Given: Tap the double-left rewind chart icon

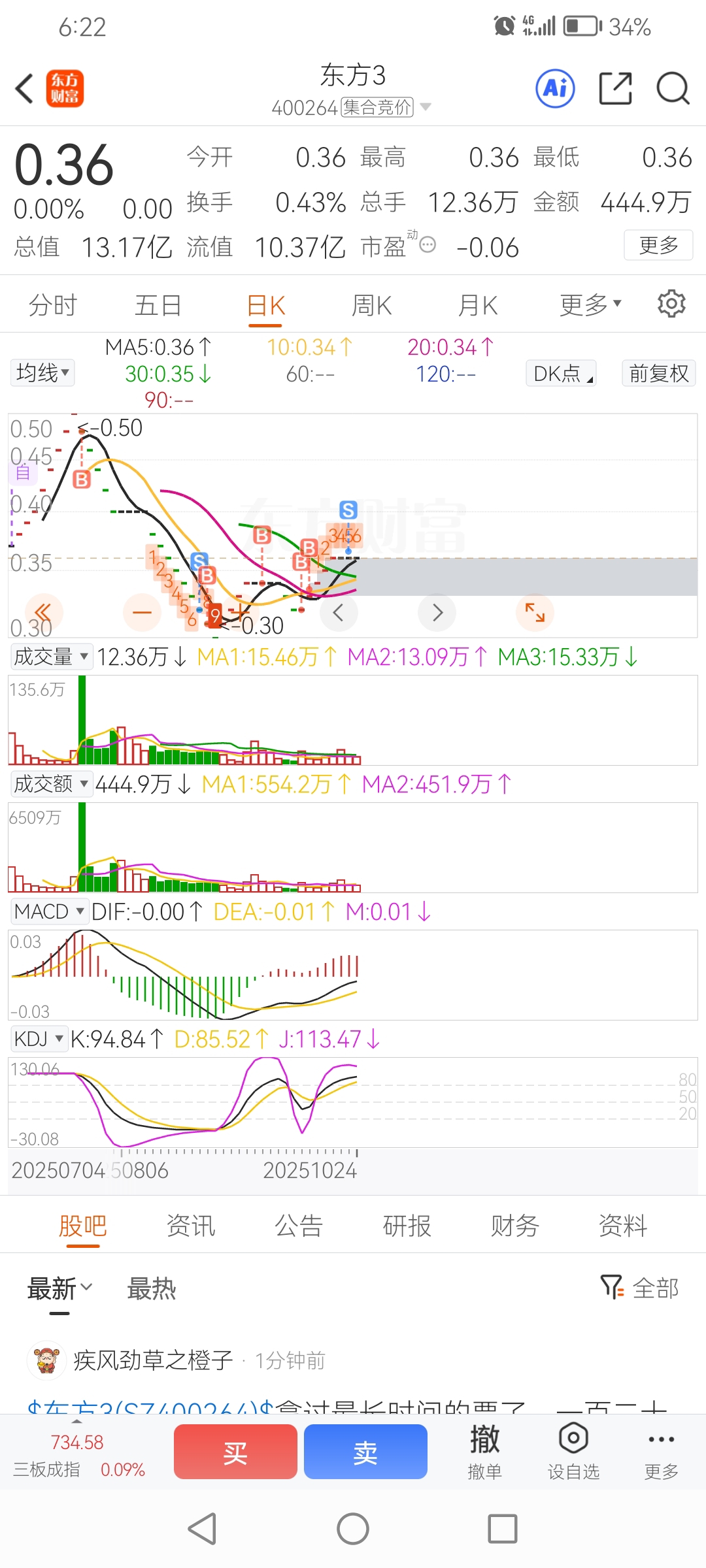Looking at the screenshot, I should point(43,613).
